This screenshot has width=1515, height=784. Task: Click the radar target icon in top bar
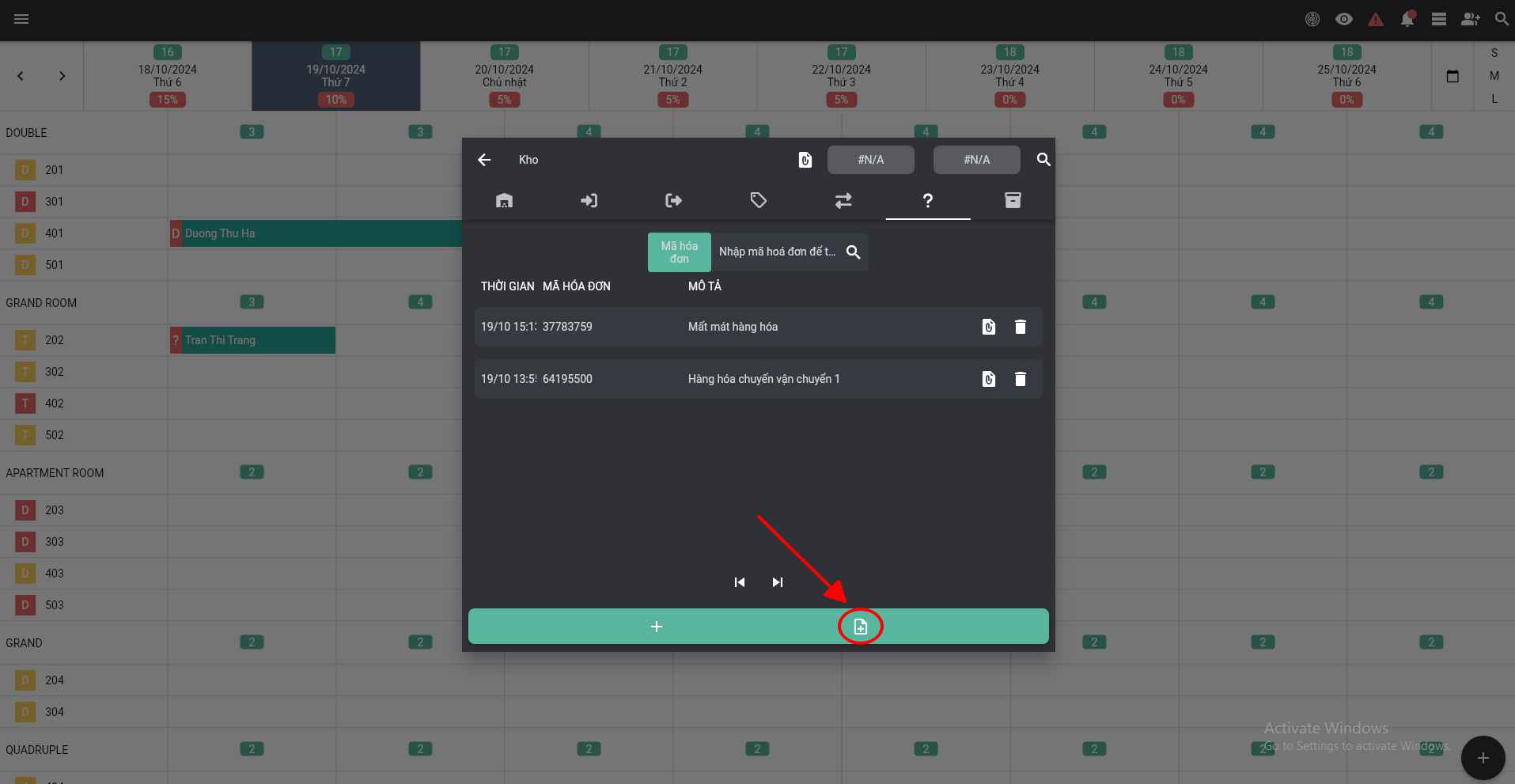(x=1312, y=19)
